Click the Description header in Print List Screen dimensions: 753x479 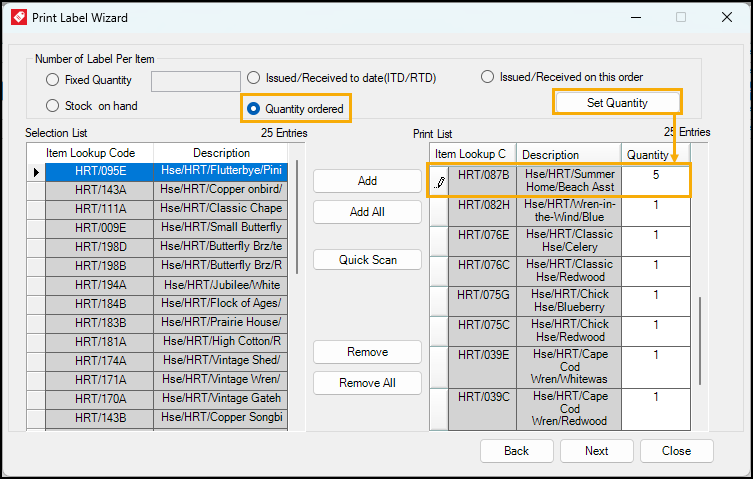click(569, 155)
